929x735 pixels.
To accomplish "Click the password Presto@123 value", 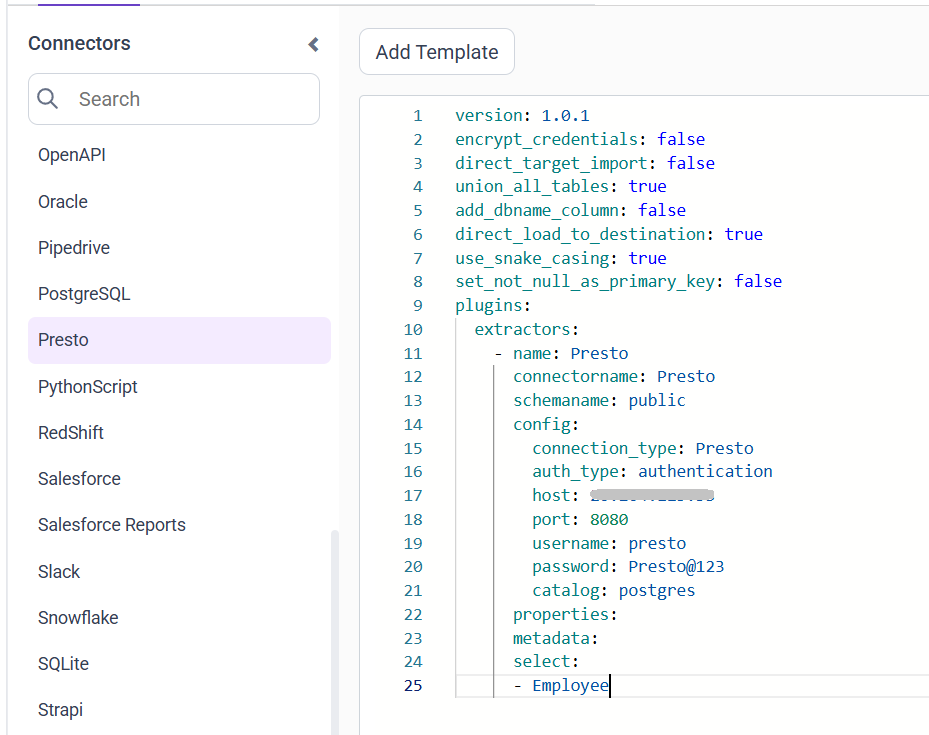I will pos(676,567).
